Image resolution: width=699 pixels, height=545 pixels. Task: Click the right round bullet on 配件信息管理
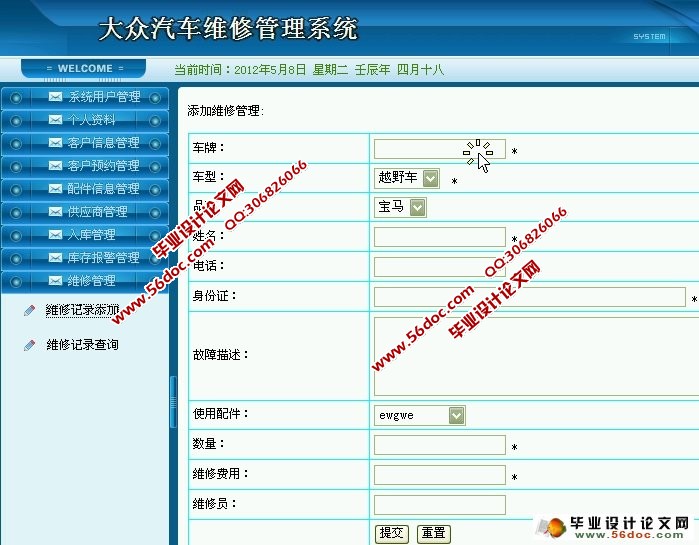[x=155, y=190]
